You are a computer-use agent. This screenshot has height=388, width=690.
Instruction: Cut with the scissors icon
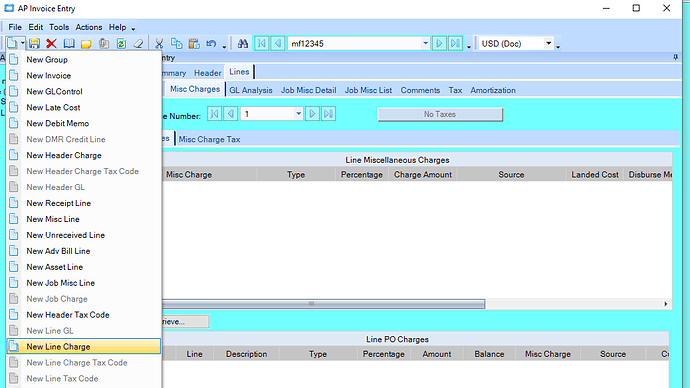click(159, 44)
